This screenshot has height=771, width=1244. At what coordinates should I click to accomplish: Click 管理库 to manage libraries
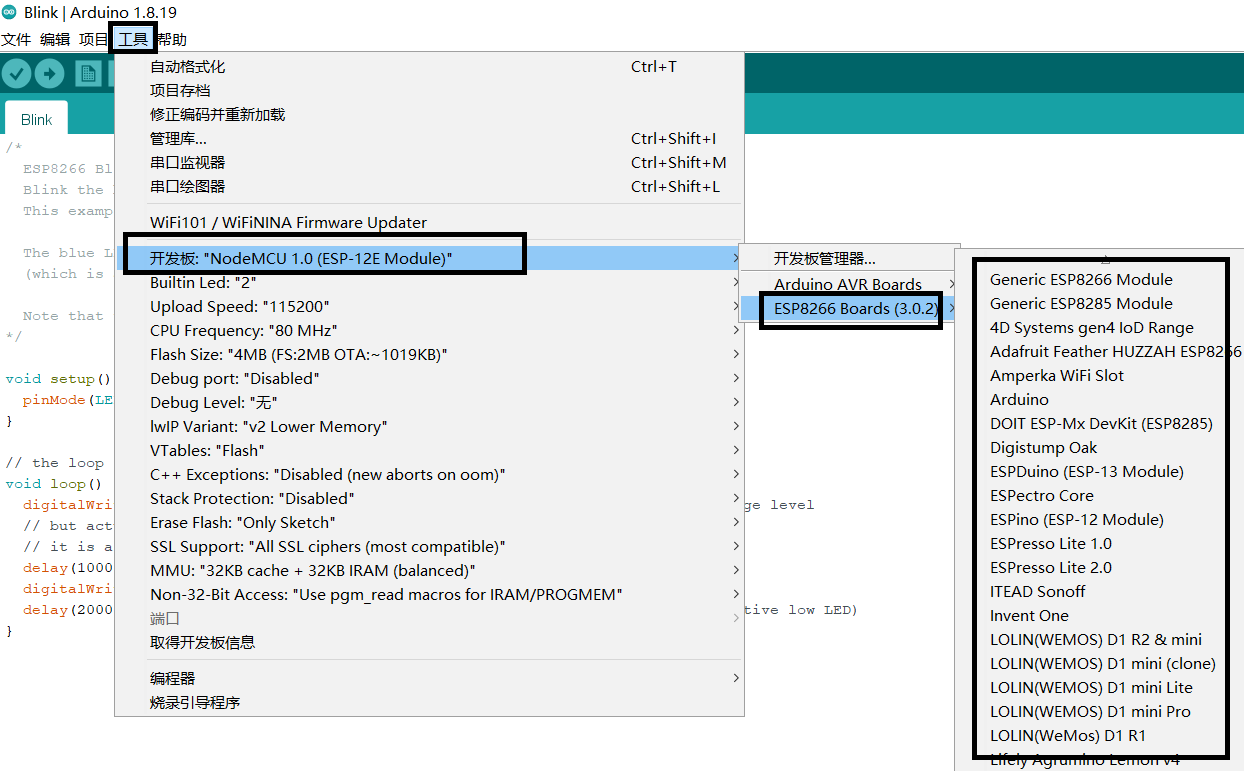coord(178,138)
